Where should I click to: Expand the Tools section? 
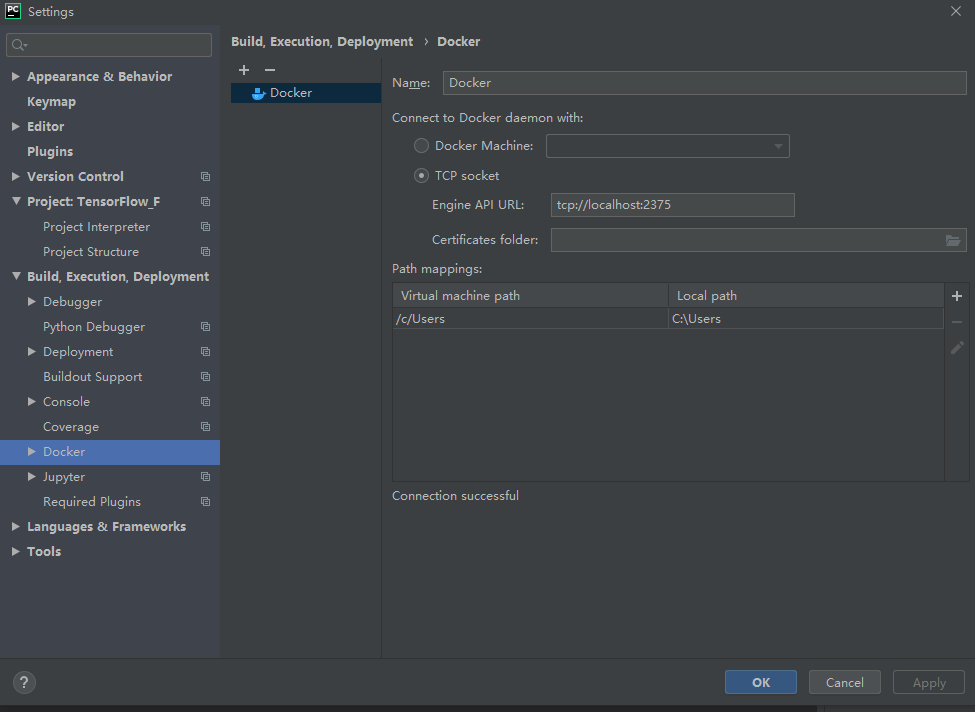15,551
